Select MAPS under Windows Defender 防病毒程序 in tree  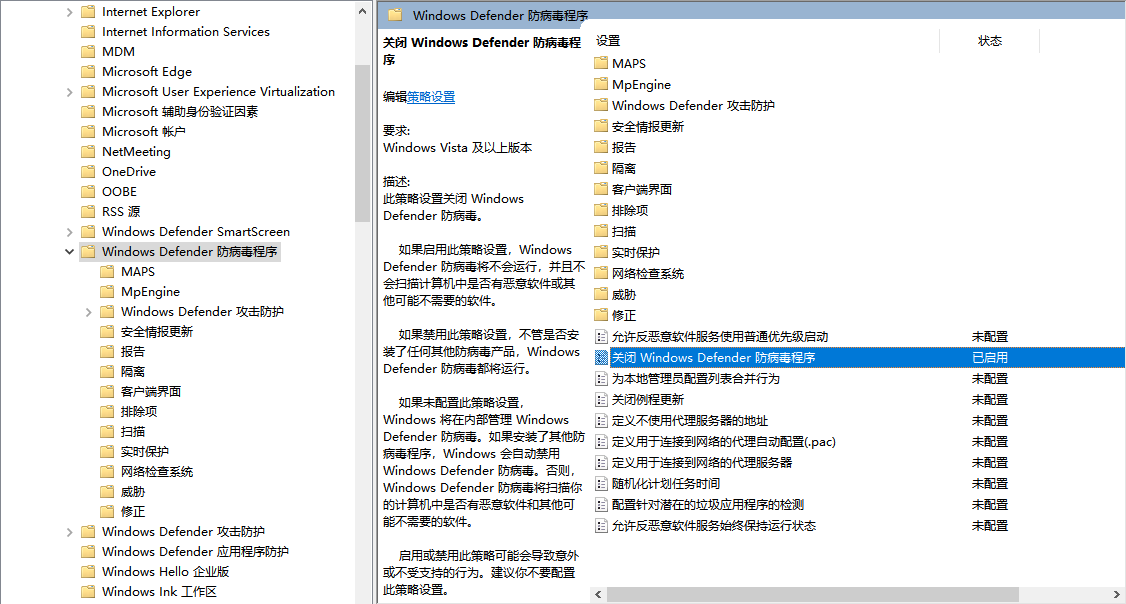pyautogui.click(x=138, y=272)
